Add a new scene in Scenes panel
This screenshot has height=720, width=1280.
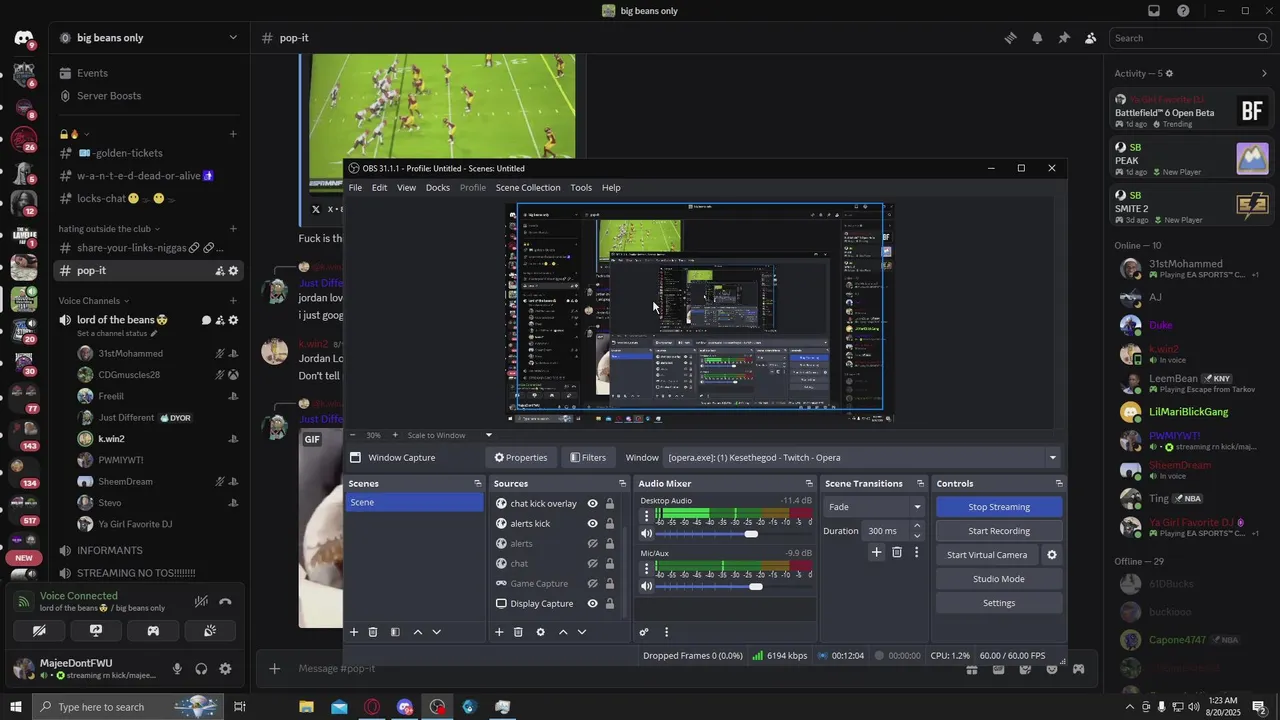click(x=353, y=632)
